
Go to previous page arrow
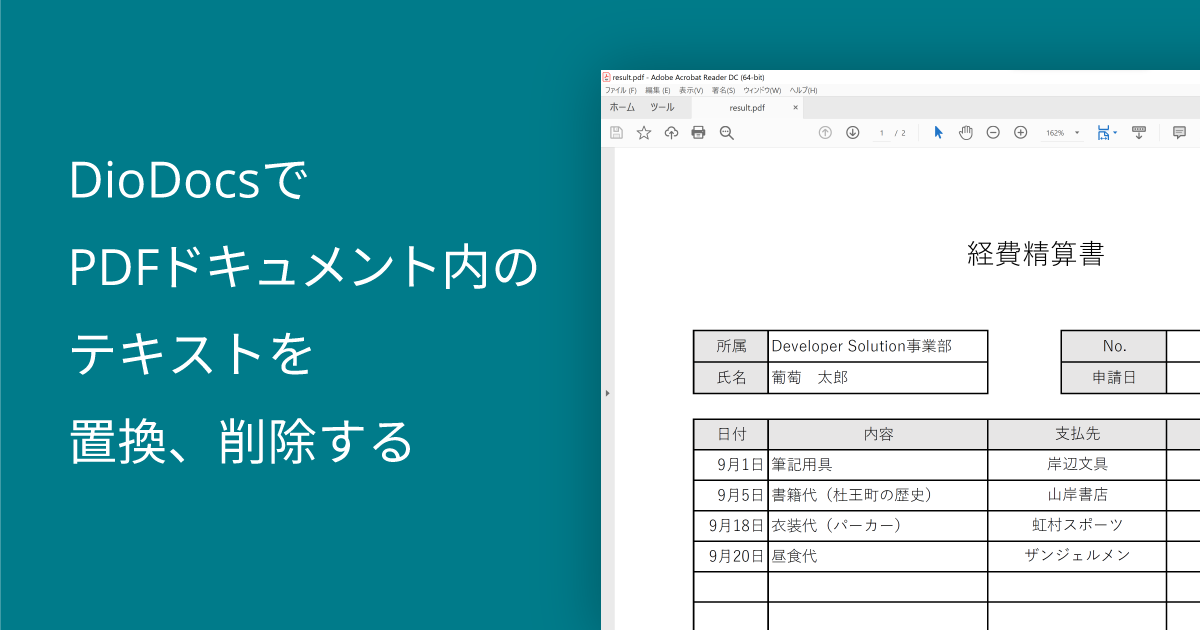[x=825, y=133]
